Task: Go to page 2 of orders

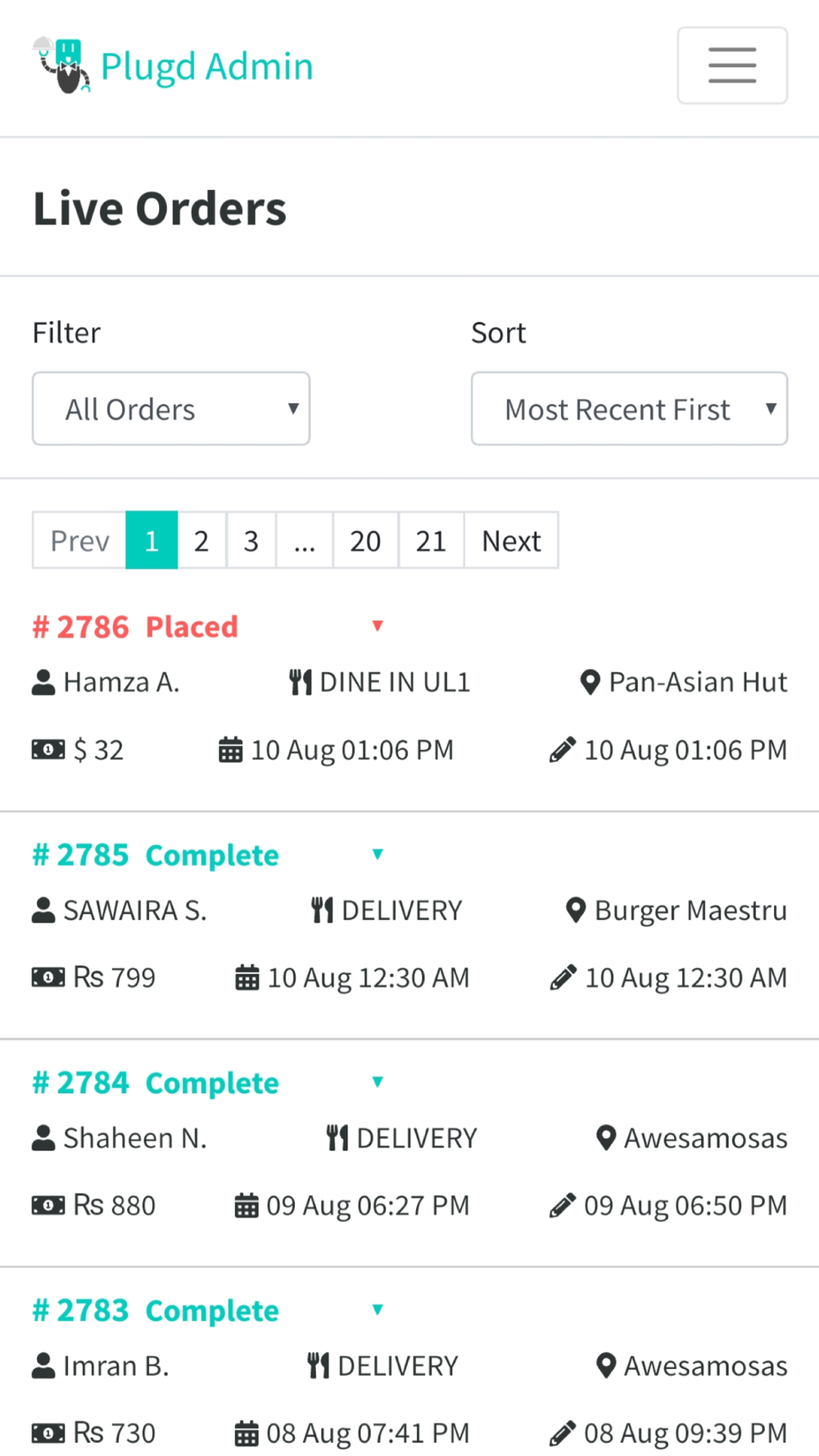Action: [201, 540]
